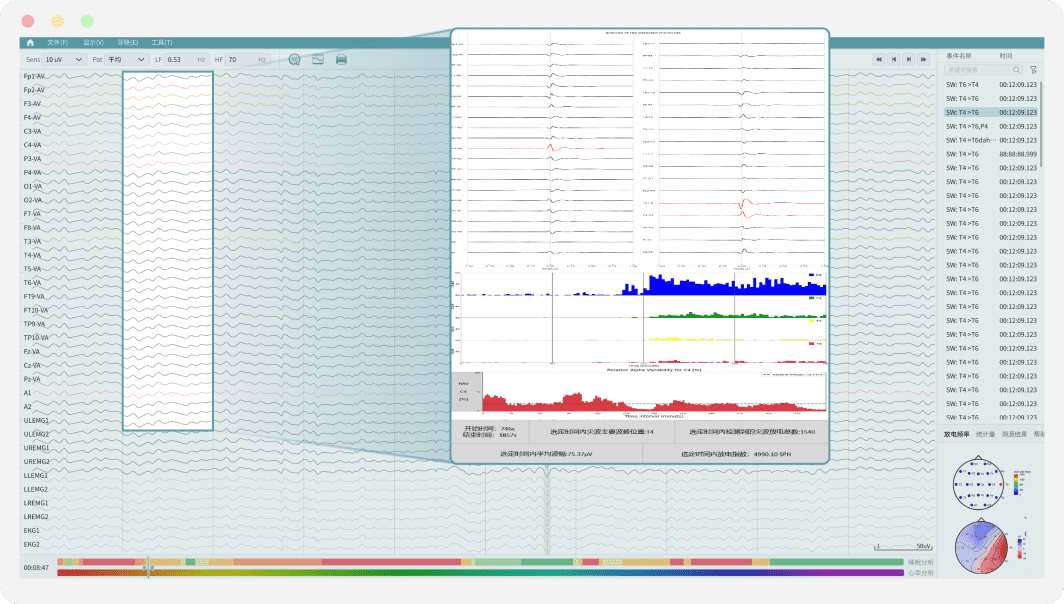Open the waveform display icon

[318, 60]
